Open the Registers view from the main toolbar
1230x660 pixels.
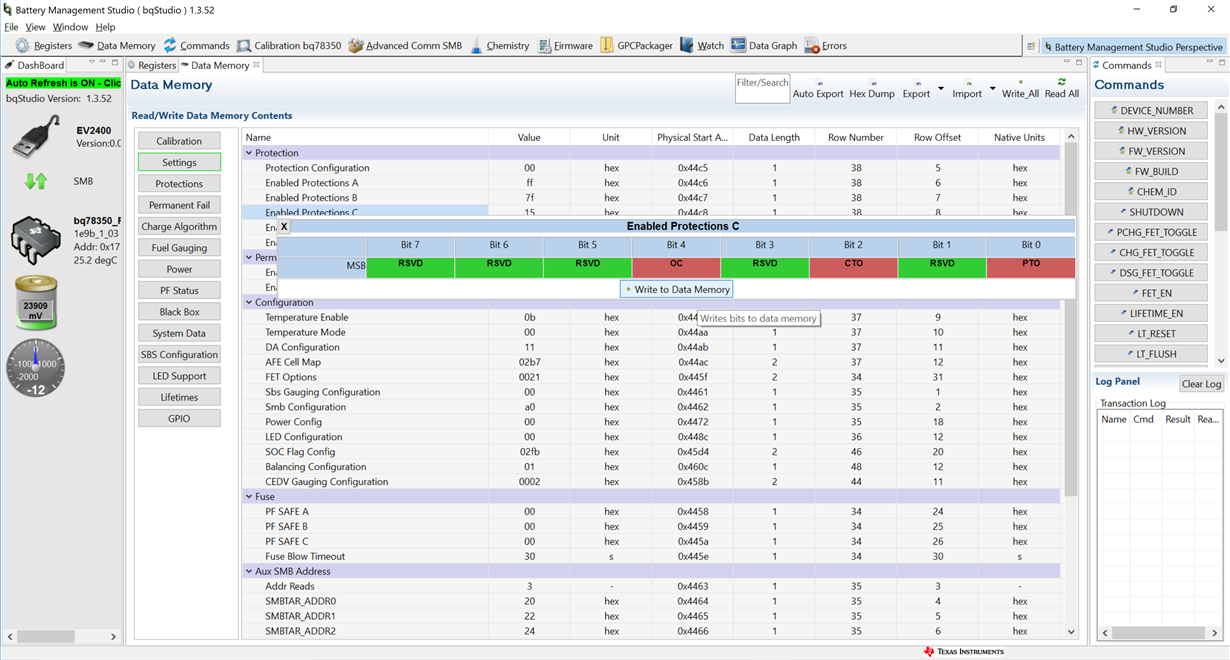click(44, 46)
